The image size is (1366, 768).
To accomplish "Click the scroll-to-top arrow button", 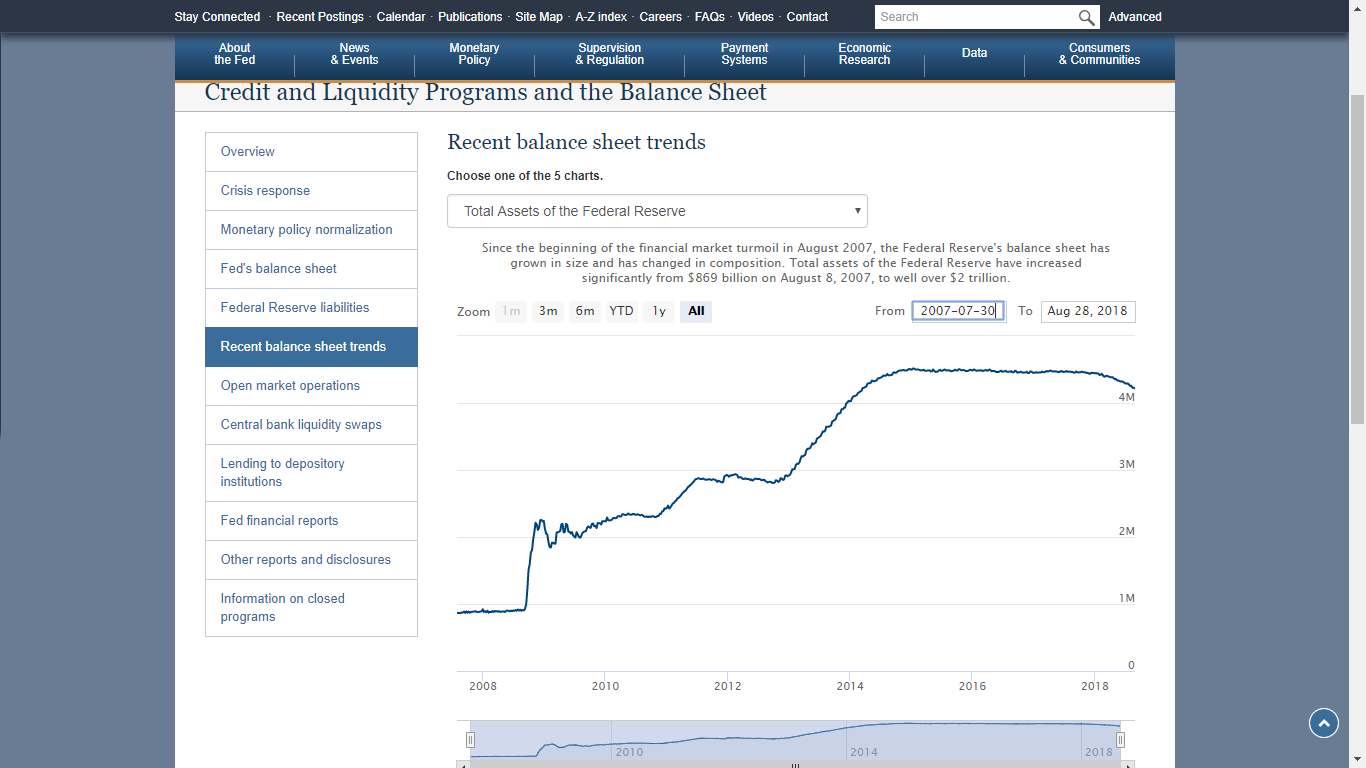I will [1323, 723].
